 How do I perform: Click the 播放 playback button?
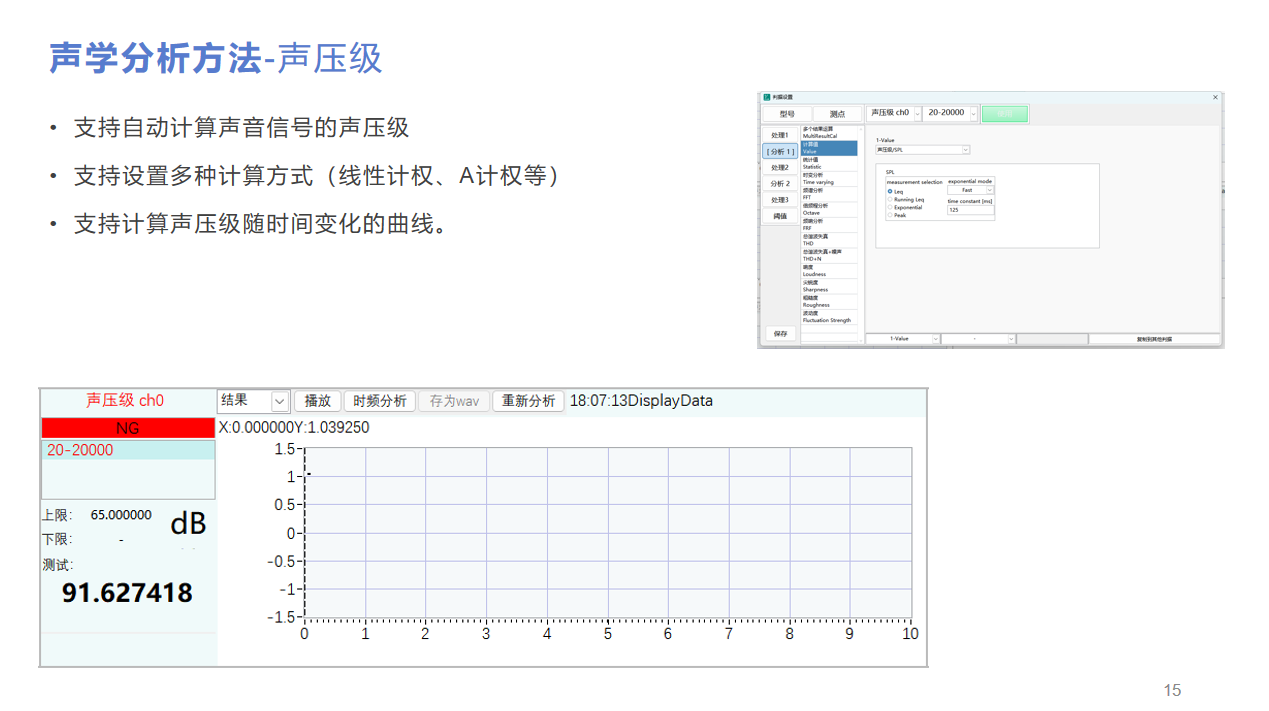coord(317,400)
